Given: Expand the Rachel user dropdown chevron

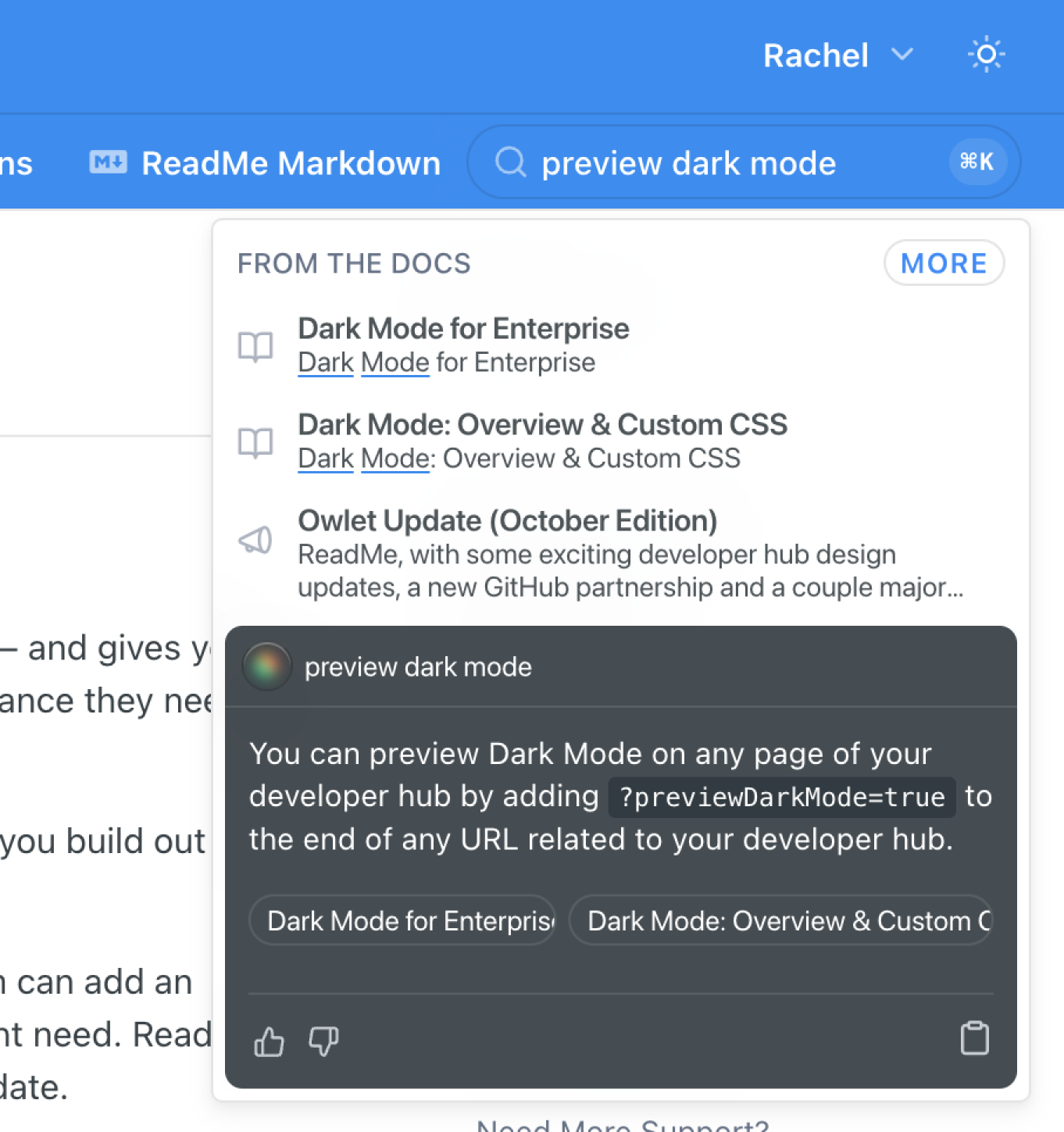Looking at the screenshot, I should (x=902, y=55).
